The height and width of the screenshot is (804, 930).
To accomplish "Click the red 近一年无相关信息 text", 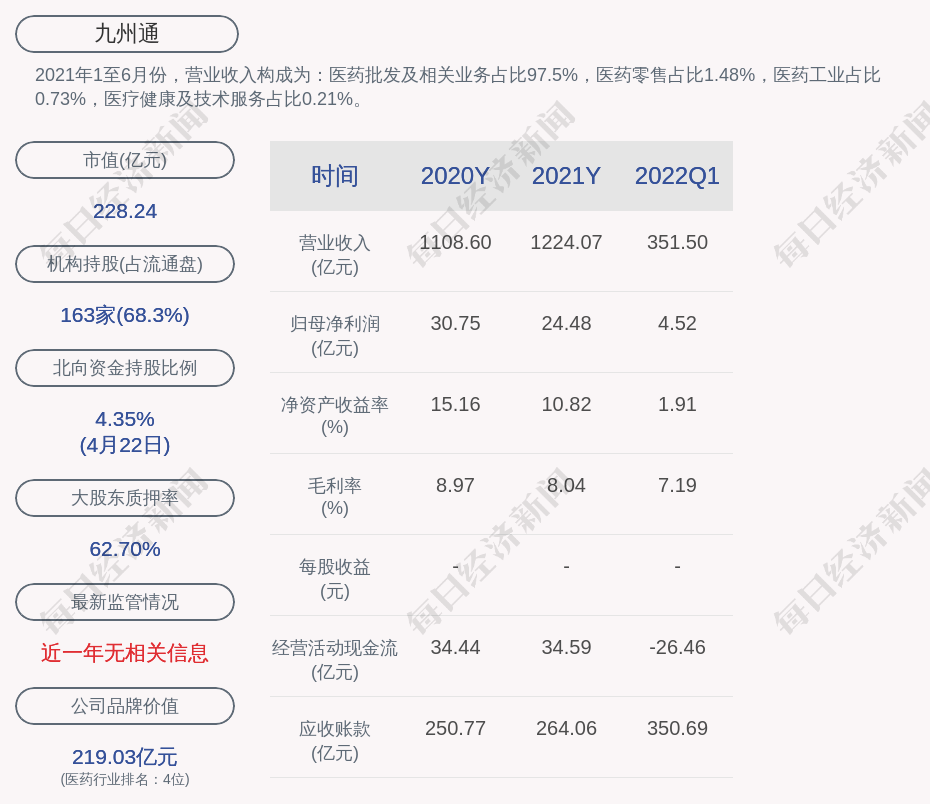I will pyautogui.click(x=125, y=653).
